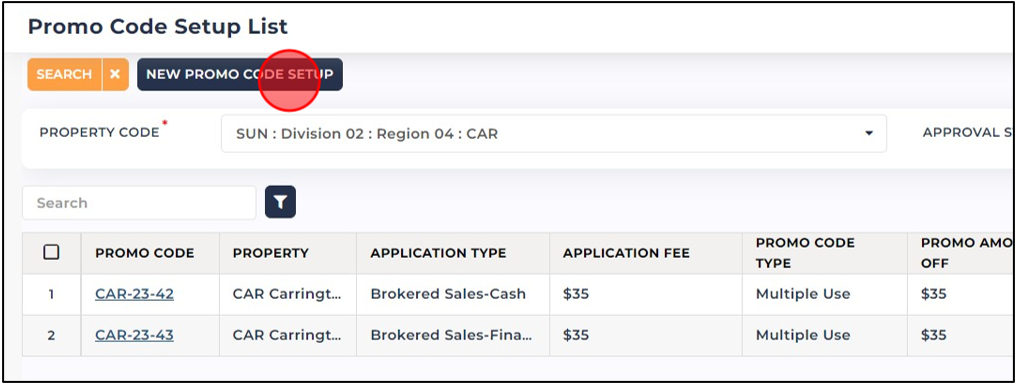Screen dimensions: 1017x385
Task: Sort by PROMO CODE column header
Action: (x=145, y=253)
